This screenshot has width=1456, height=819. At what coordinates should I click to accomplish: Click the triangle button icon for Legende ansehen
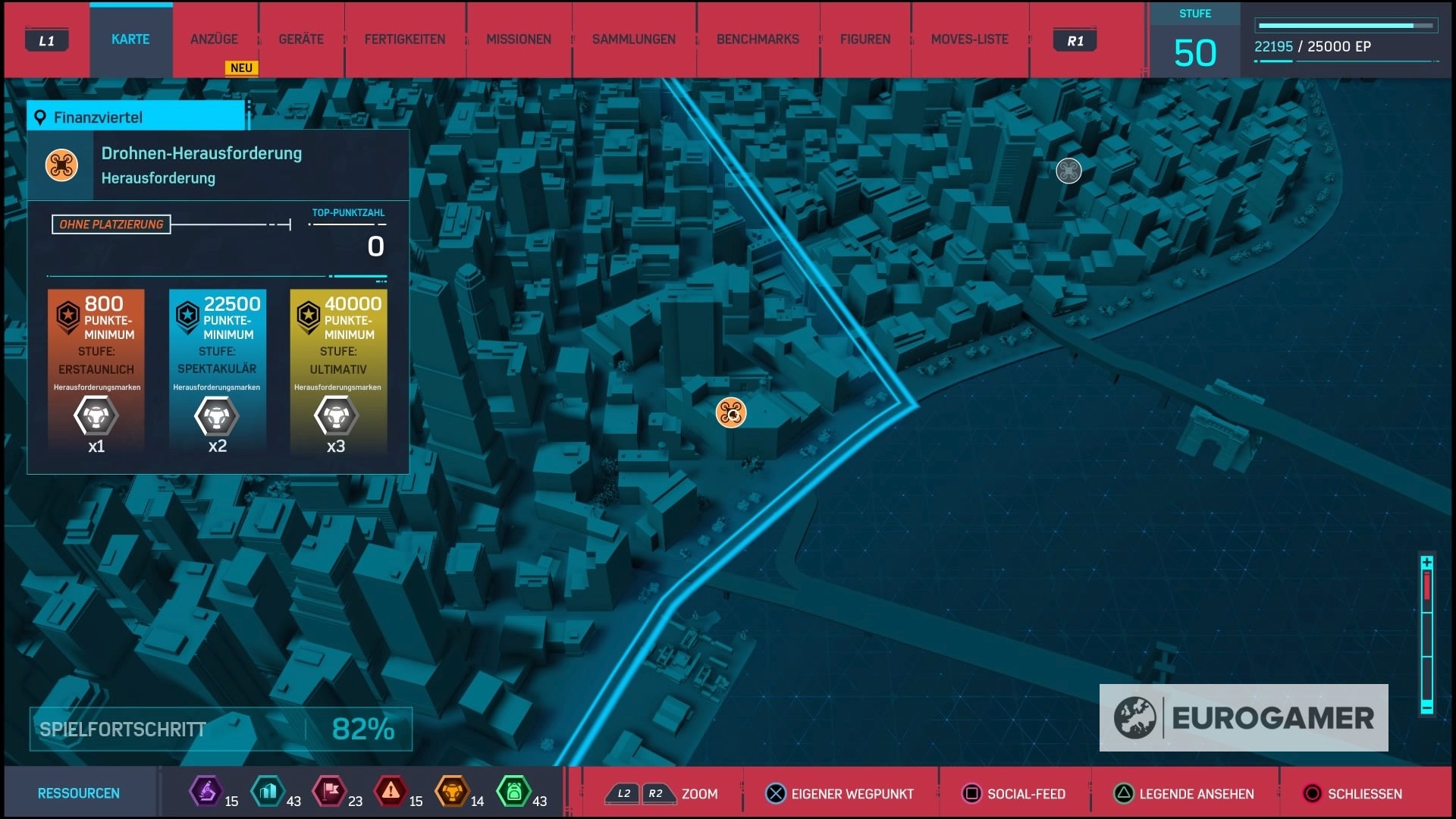[x=1124, y=793]
